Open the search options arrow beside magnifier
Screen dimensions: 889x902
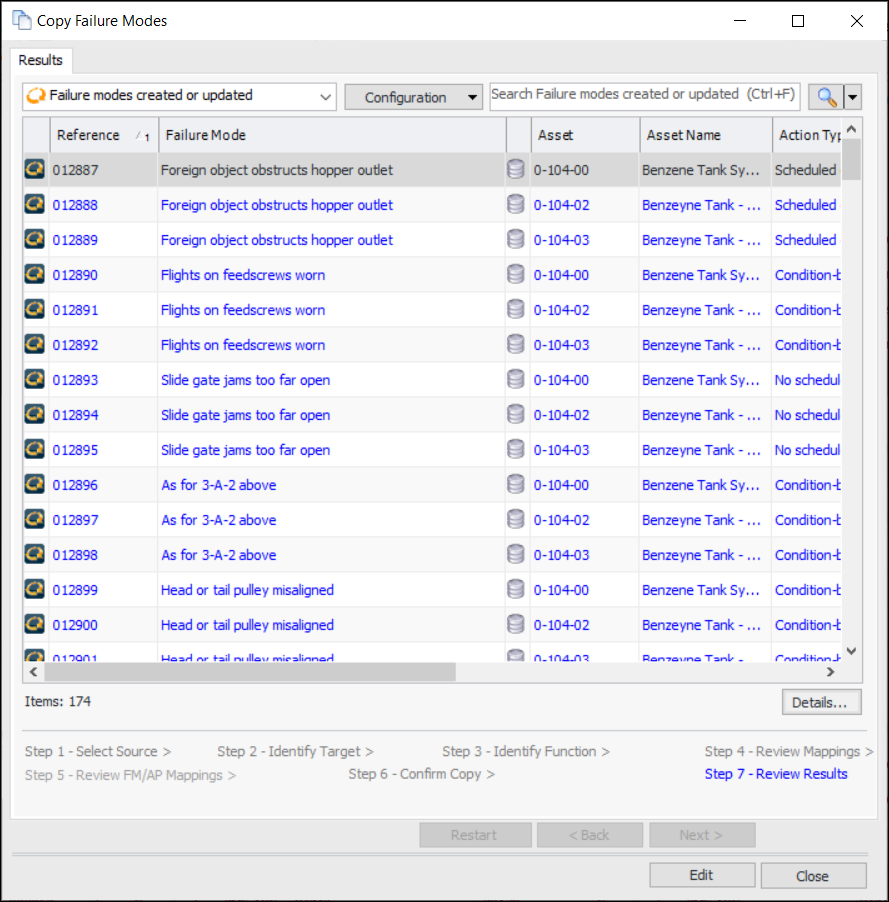point(852,96)
